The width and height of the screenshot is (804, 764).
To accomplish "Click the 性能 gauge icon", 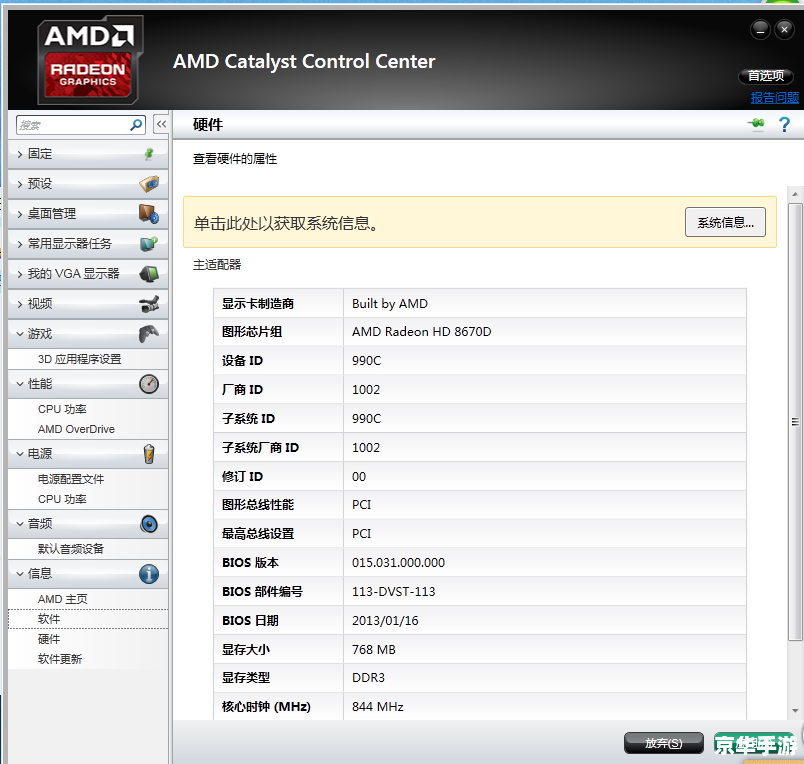I will tap(149, 384).
